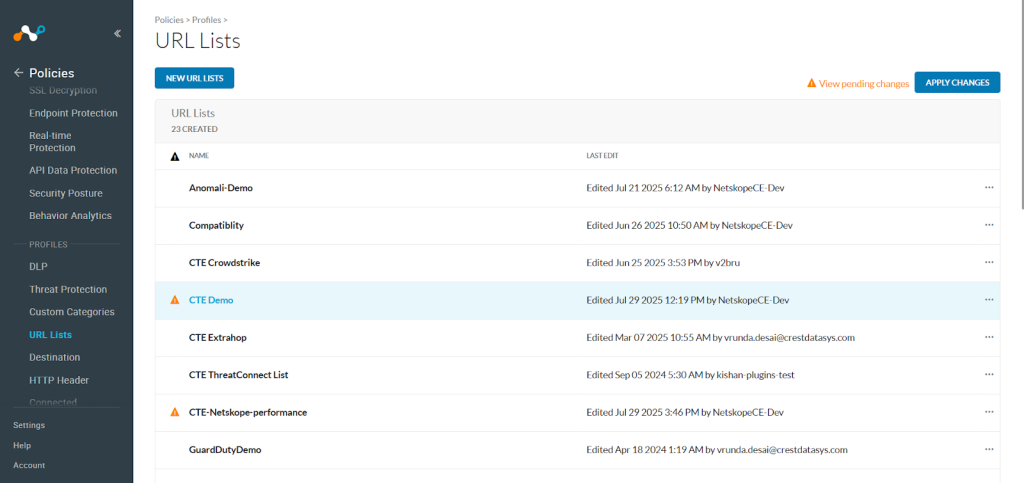Screen dimensions: 1024x483
Task: Select the CTE Crowdstrike list name
Action: (x=225, y=262)
